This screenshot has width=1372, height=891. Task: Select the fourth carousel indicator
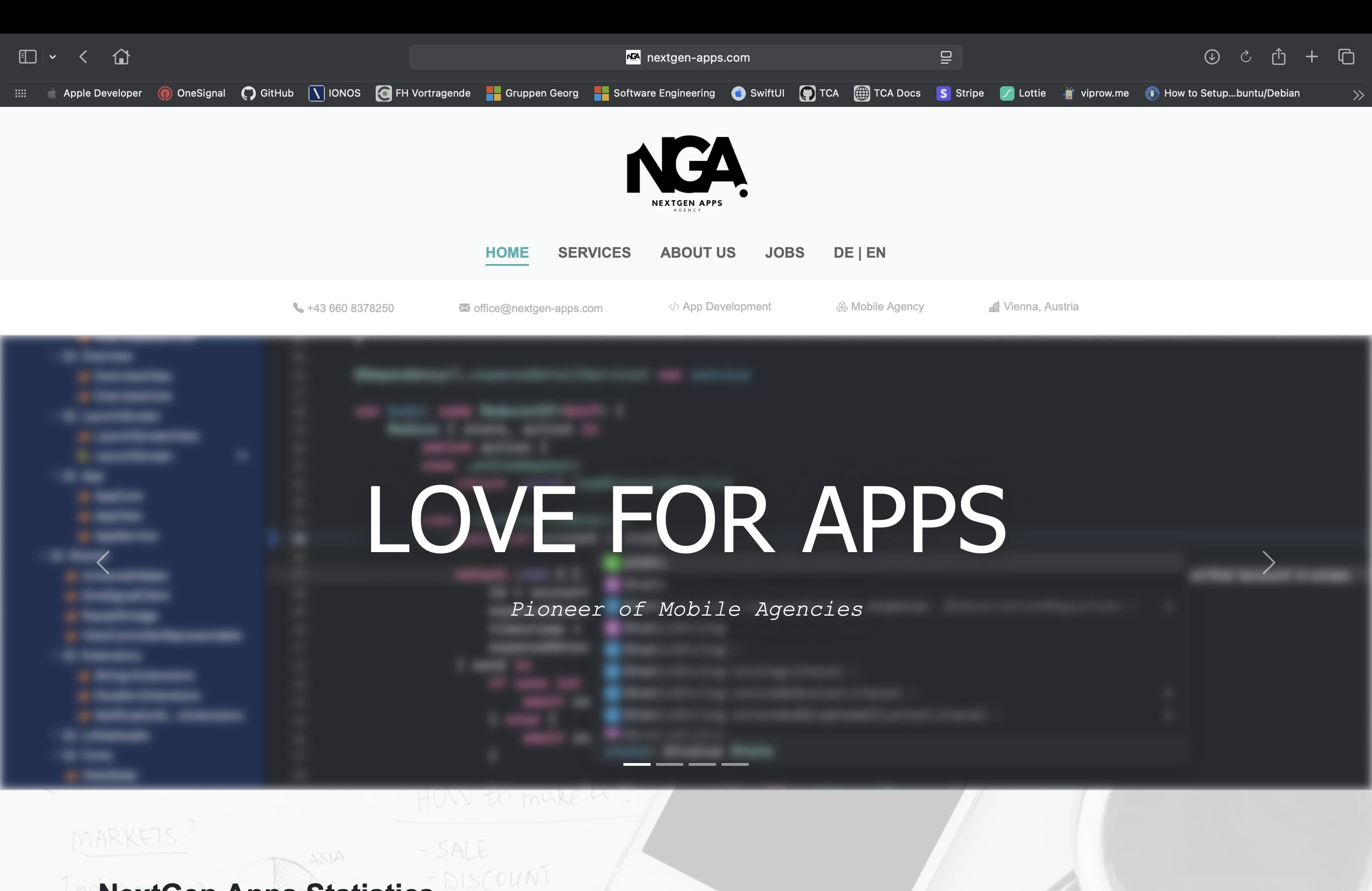(x=735, y=764)
